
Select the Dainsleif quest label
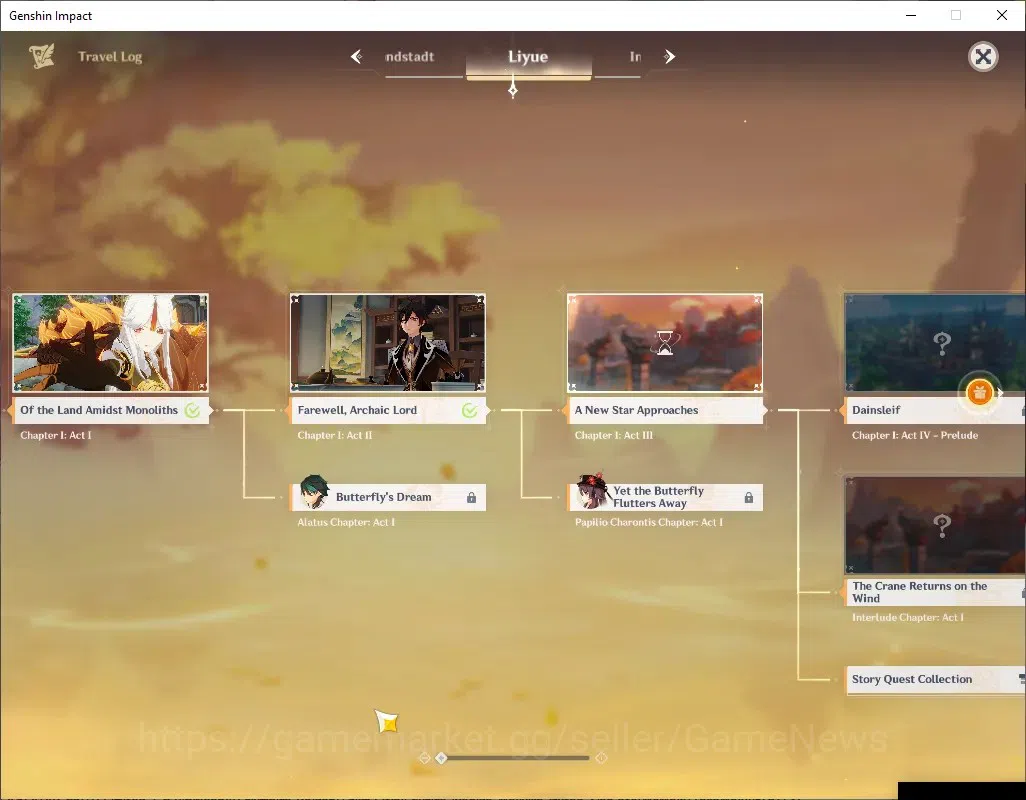[935, 410]
